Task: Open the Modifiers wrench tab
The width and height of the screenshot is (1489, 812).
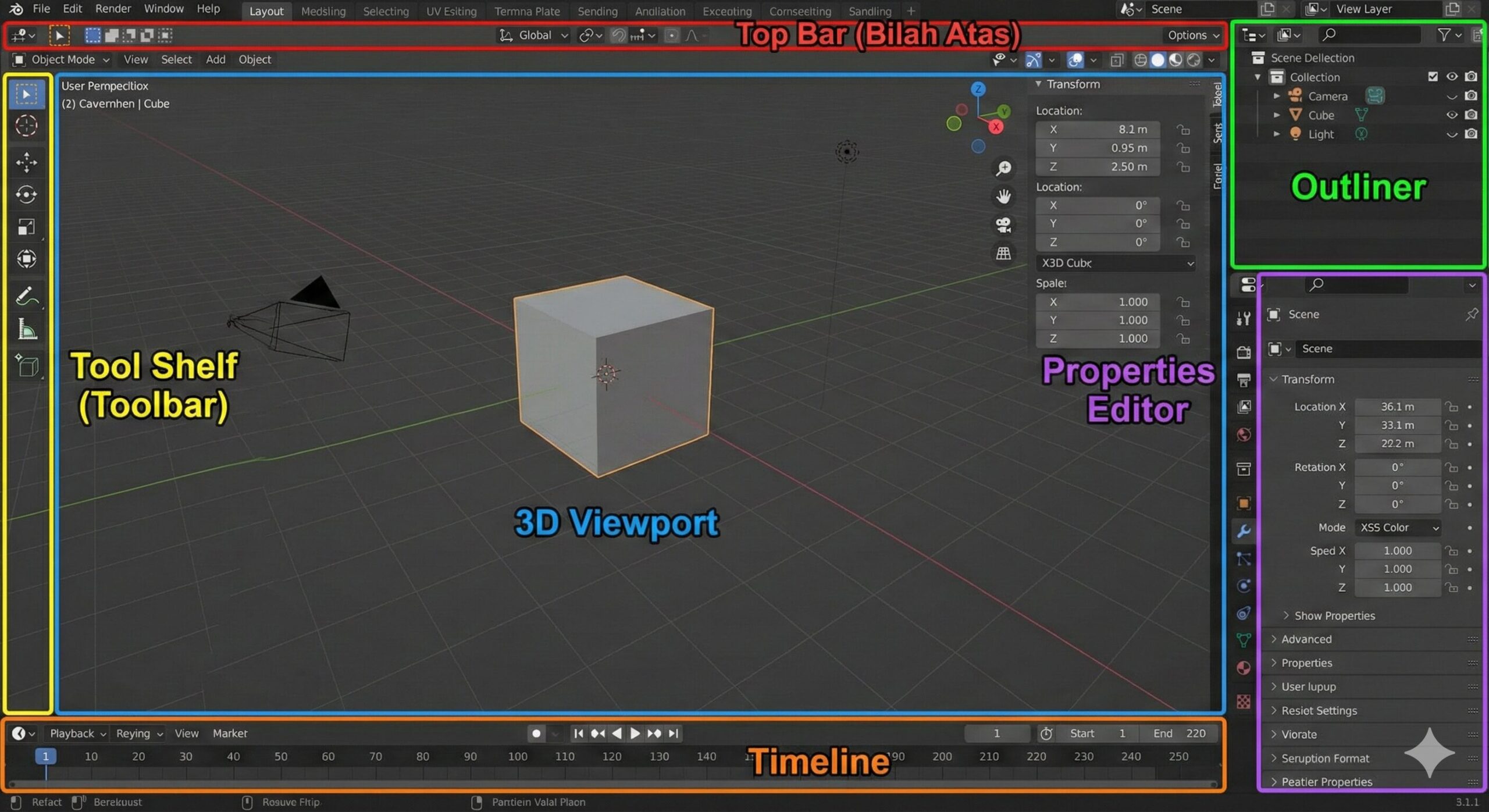Action: (x=1244, y=530)
